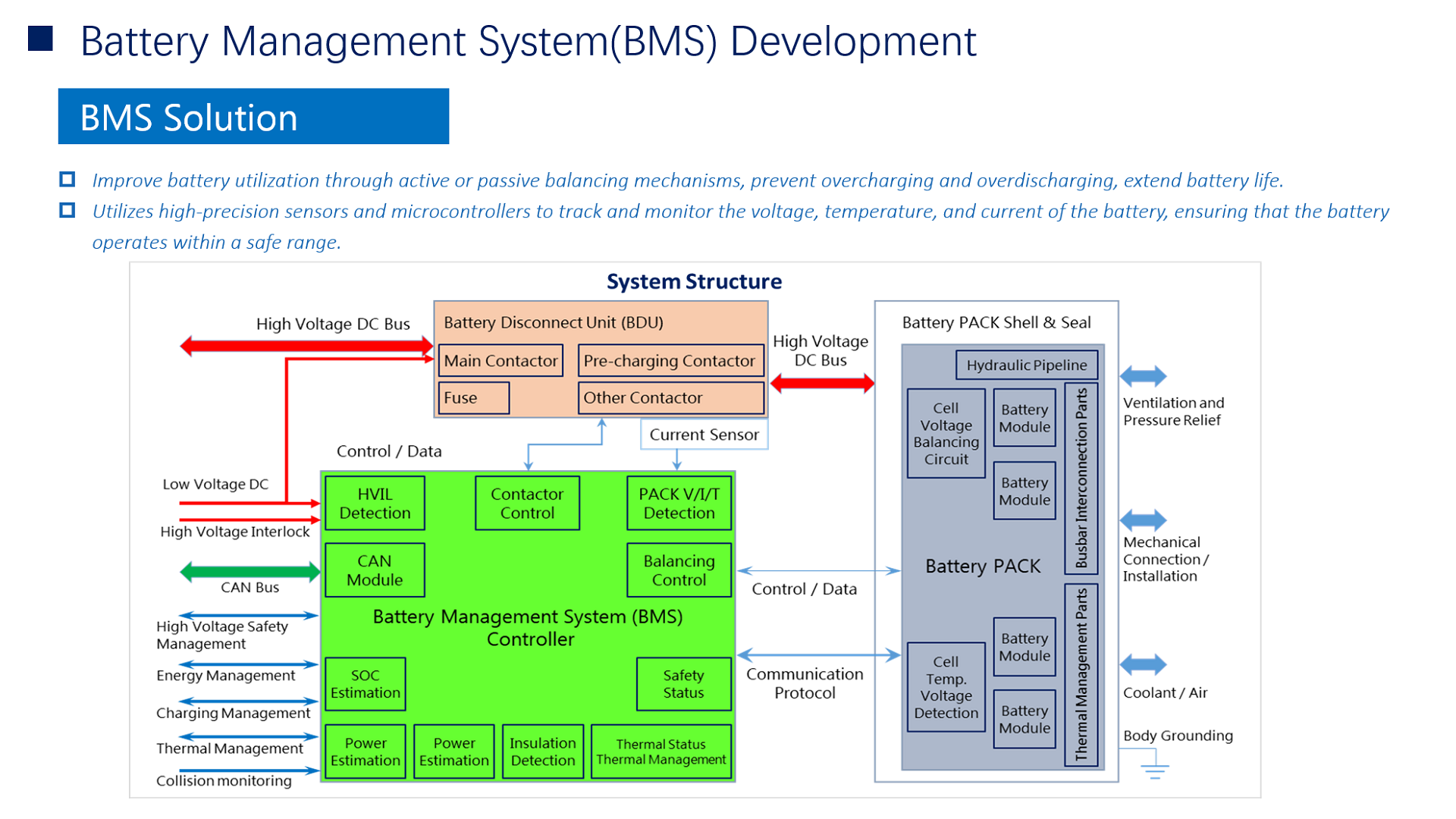Click the Charging Management label
This screenshot has width=1456, height=819.
coord(234,713)
